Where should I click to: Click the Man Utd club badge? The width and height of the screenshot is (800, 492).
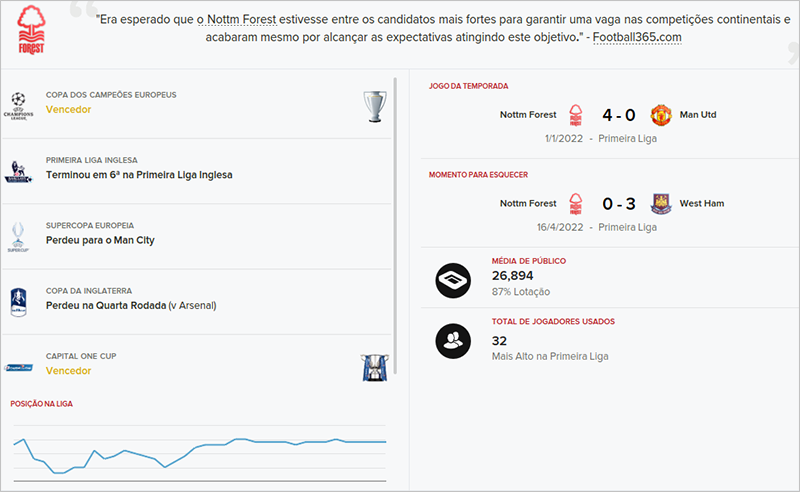pyautogui.click(x=660, y=114)
